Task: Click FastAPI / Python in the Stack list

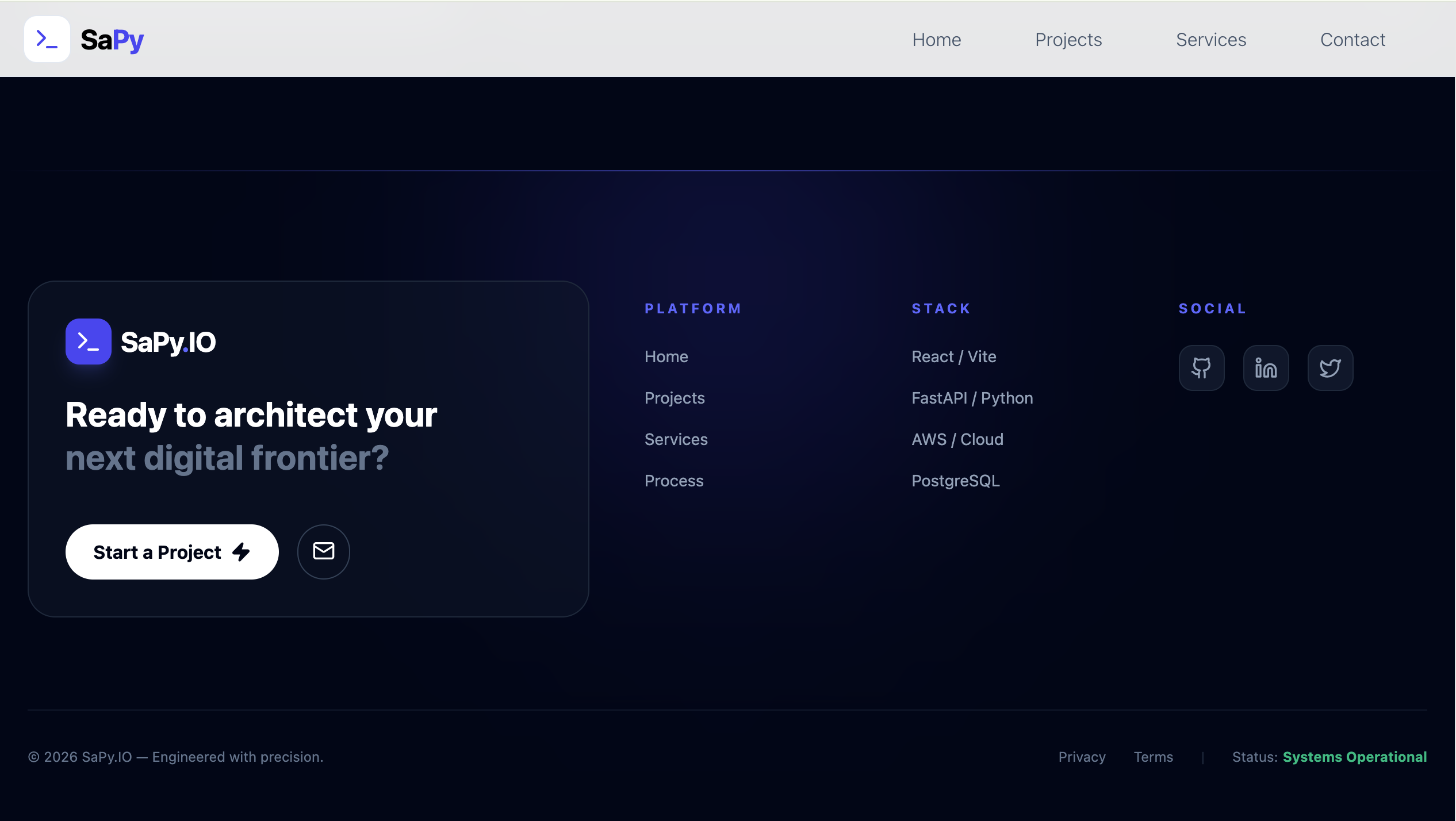Action: [x=972, y=398]
